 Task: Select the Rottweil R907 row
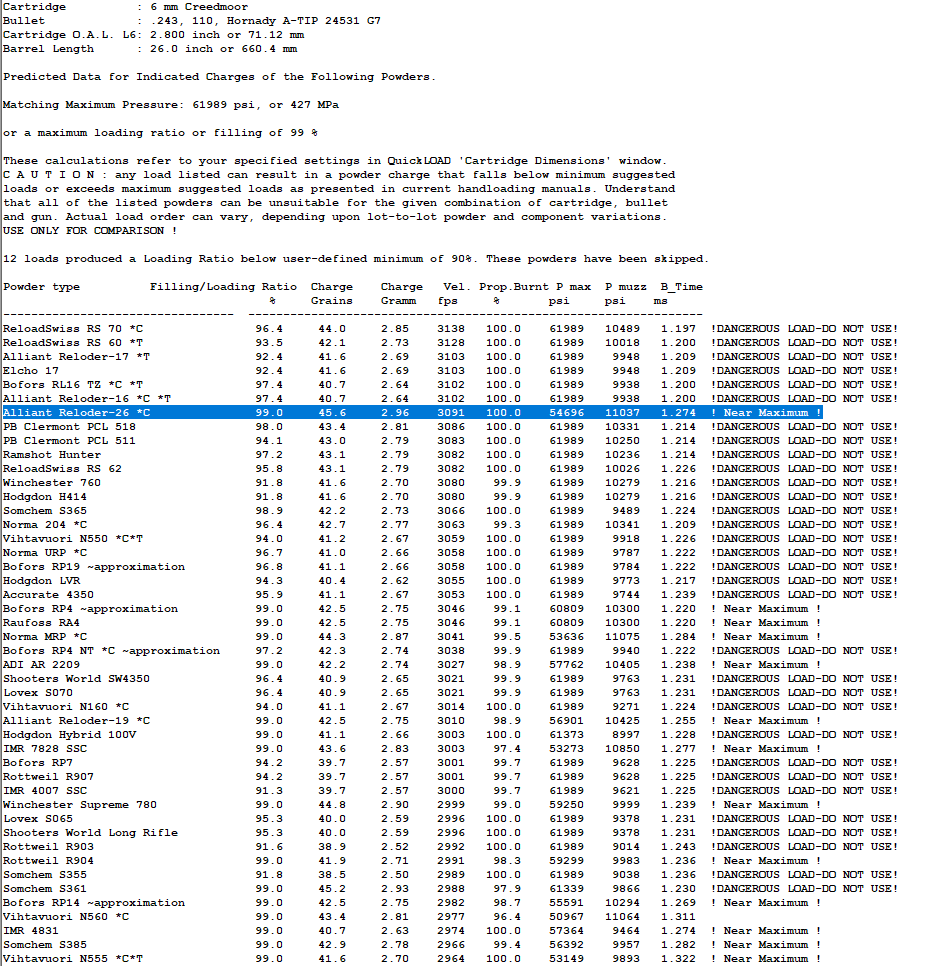pos(450,777)
